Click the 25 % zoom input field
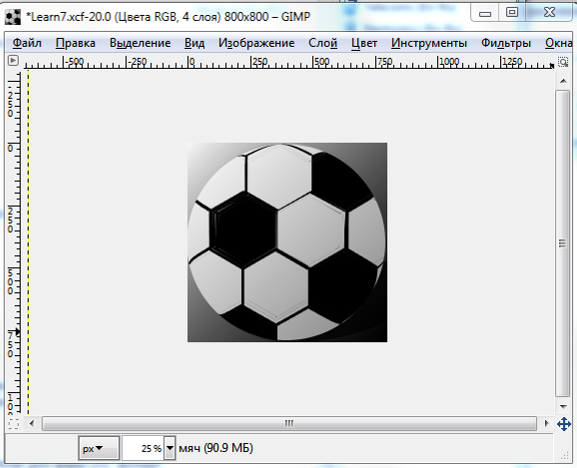Image resolution: width=577 pixels, height=468 pixels. tap(144, 448)
